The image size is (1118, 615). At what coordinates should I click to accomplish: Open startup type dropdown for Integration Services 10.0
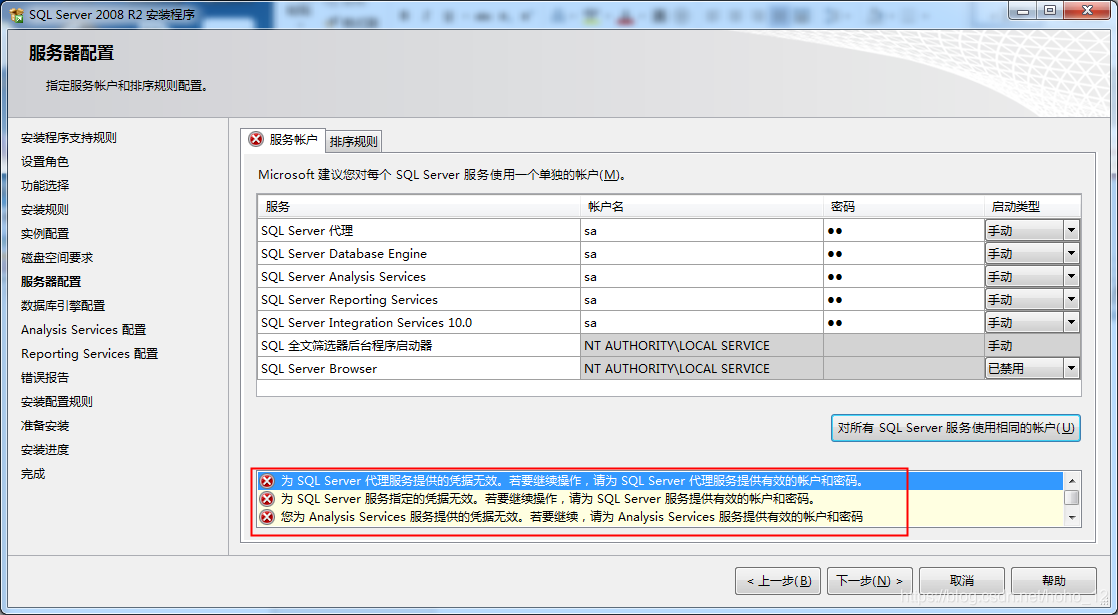point(1071,322)
